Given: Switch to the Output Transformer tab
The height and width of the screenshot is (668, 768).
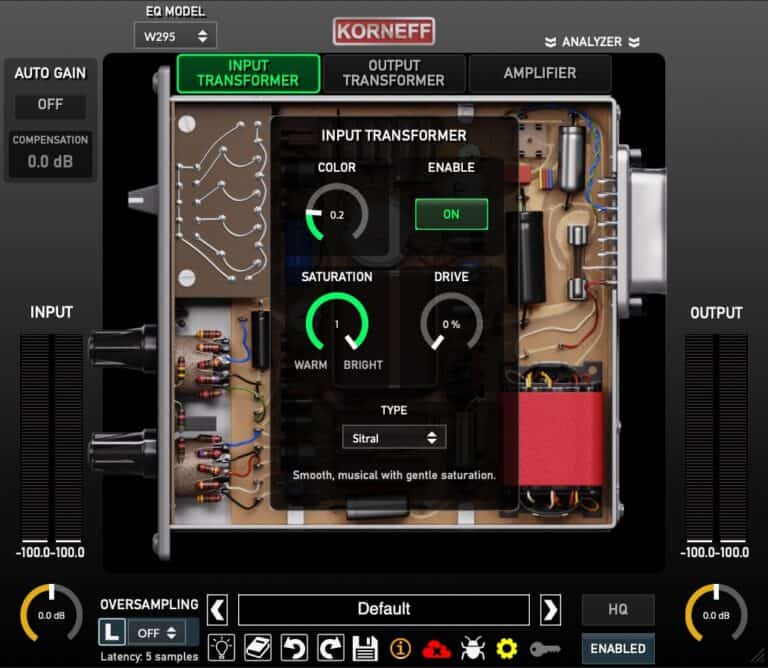Looking at the screenshot, I should tap(394, 73).
